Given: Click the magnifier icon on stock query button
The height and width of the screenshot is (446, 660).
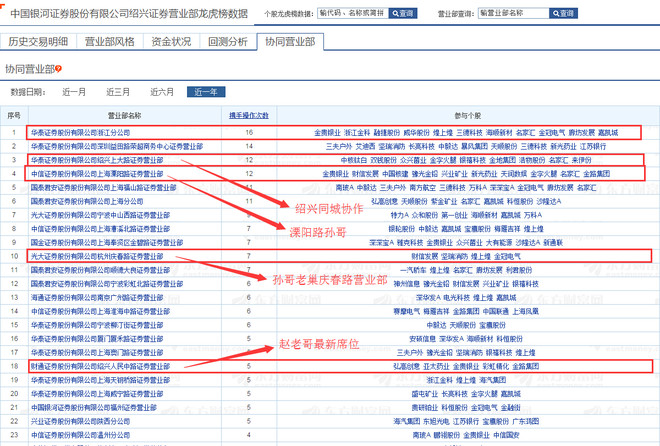Looking at the screenshot, I should 395,13.
